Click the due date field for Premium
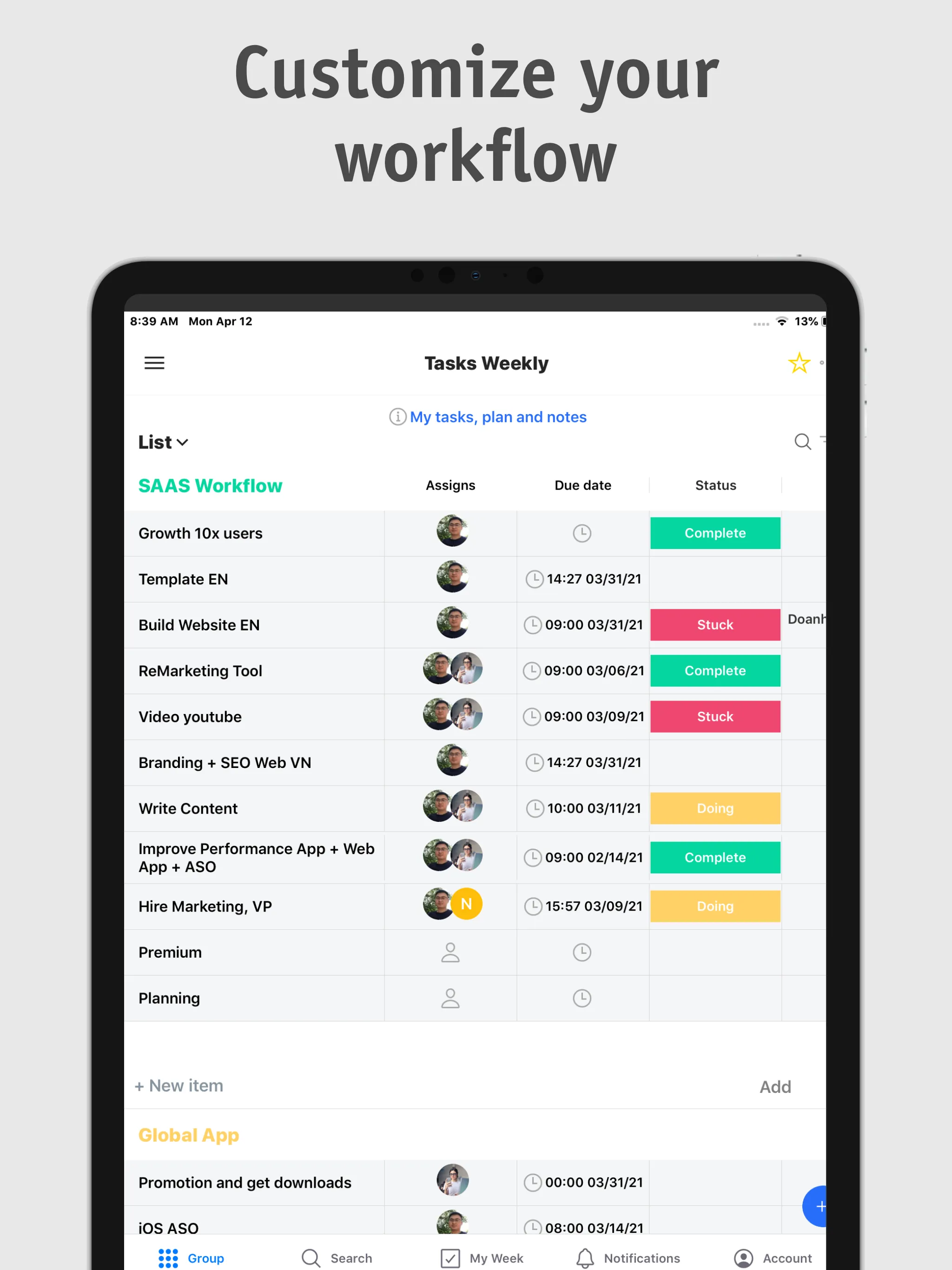 click(x=582, y=951)
